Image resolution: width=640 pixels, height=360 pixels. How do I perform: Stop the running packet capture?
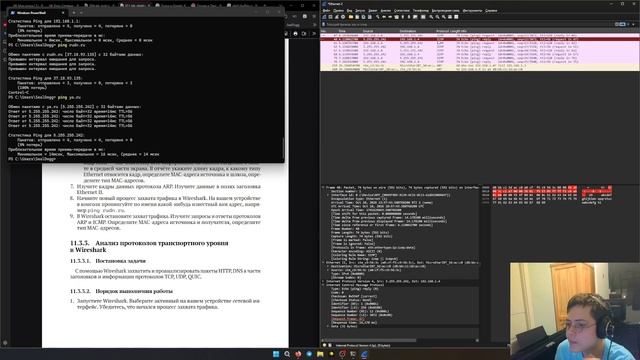pyautogui.click(x=330, y=17)
